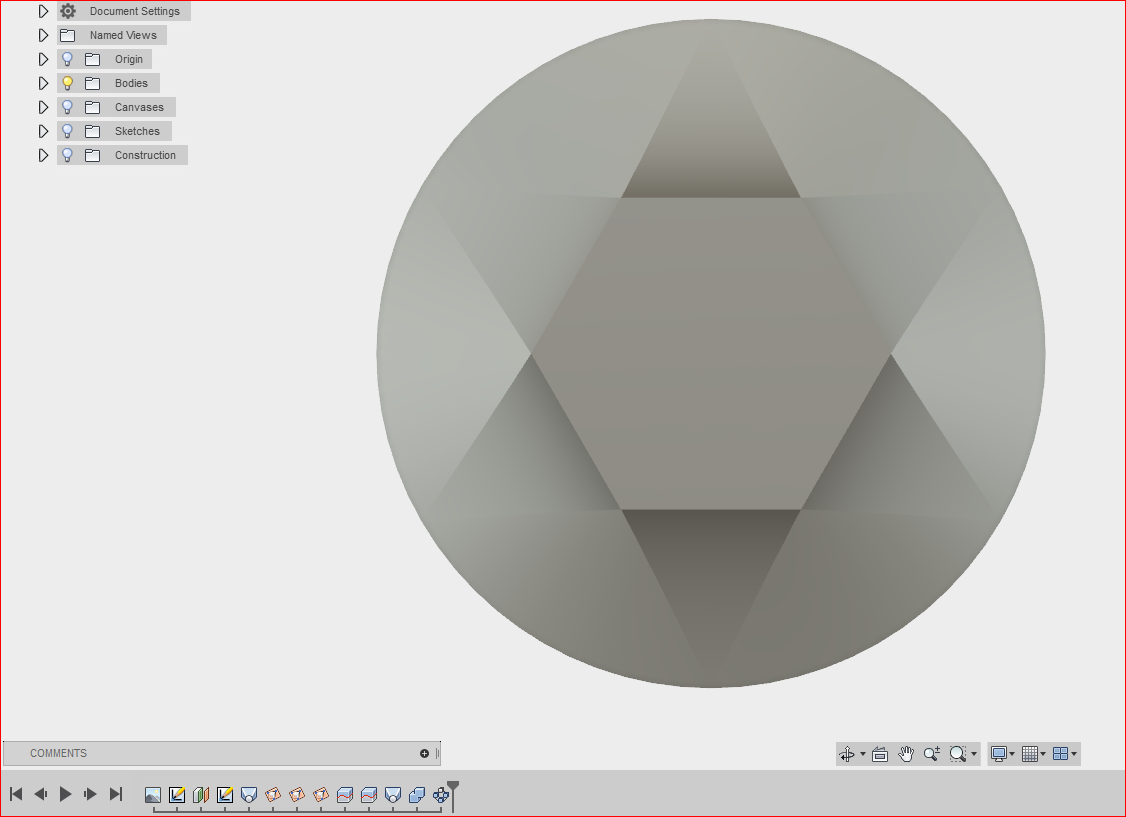
Task: Click the second revolve feature in the timeline
Action: pyautogui.click(x=393, y=795)
